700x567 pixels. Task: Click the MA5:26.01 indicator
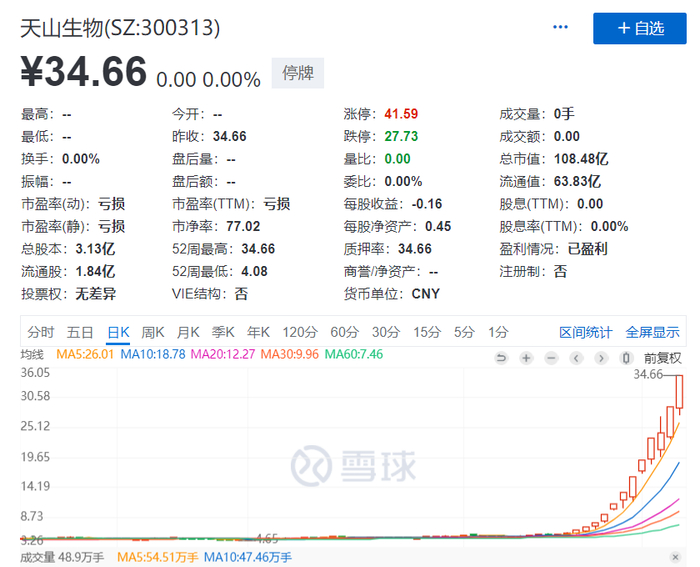[x=85, y=354]
